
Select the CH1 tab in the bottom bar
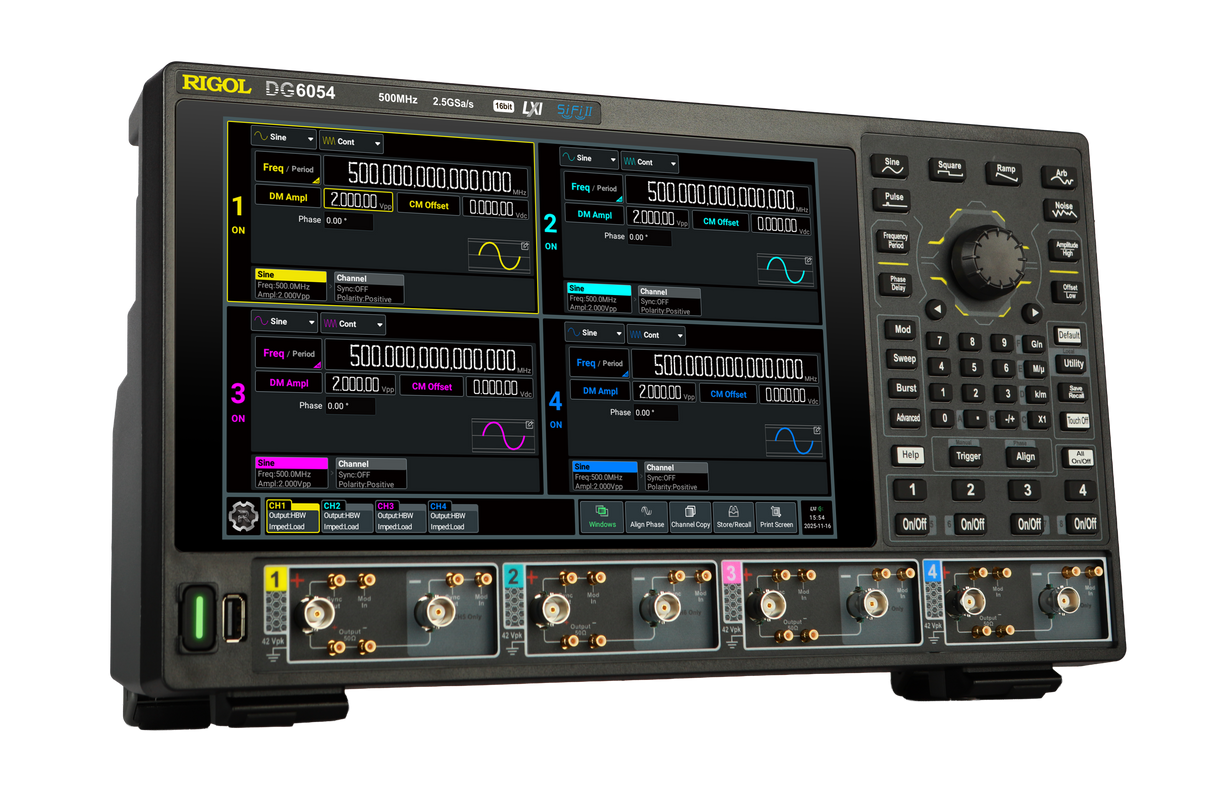pos(292,516)
